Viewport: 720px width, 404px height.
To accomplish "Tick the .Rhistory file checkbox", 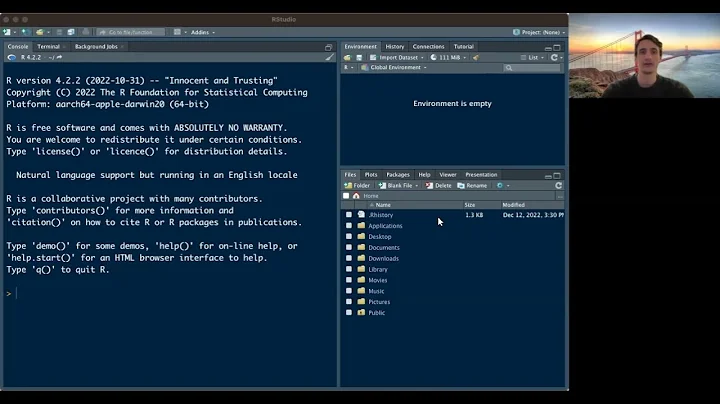I will pos(349,214).
